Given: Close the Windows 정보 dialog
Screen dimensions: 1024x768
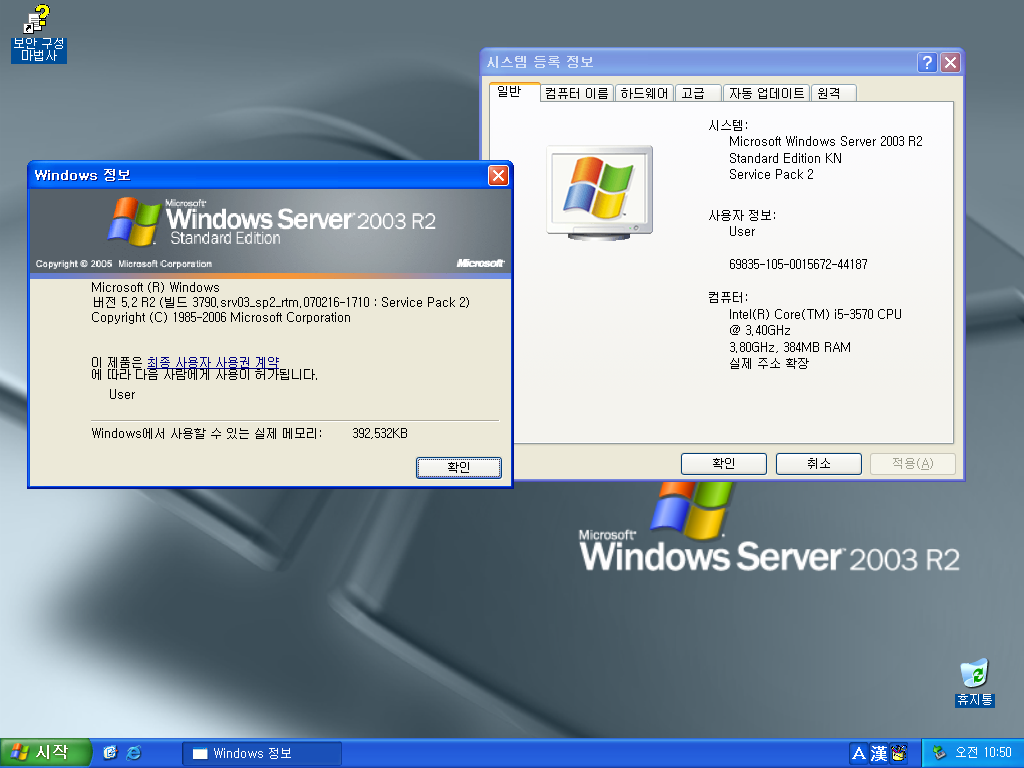Looking at the screenshot, I should pos(498,175).
